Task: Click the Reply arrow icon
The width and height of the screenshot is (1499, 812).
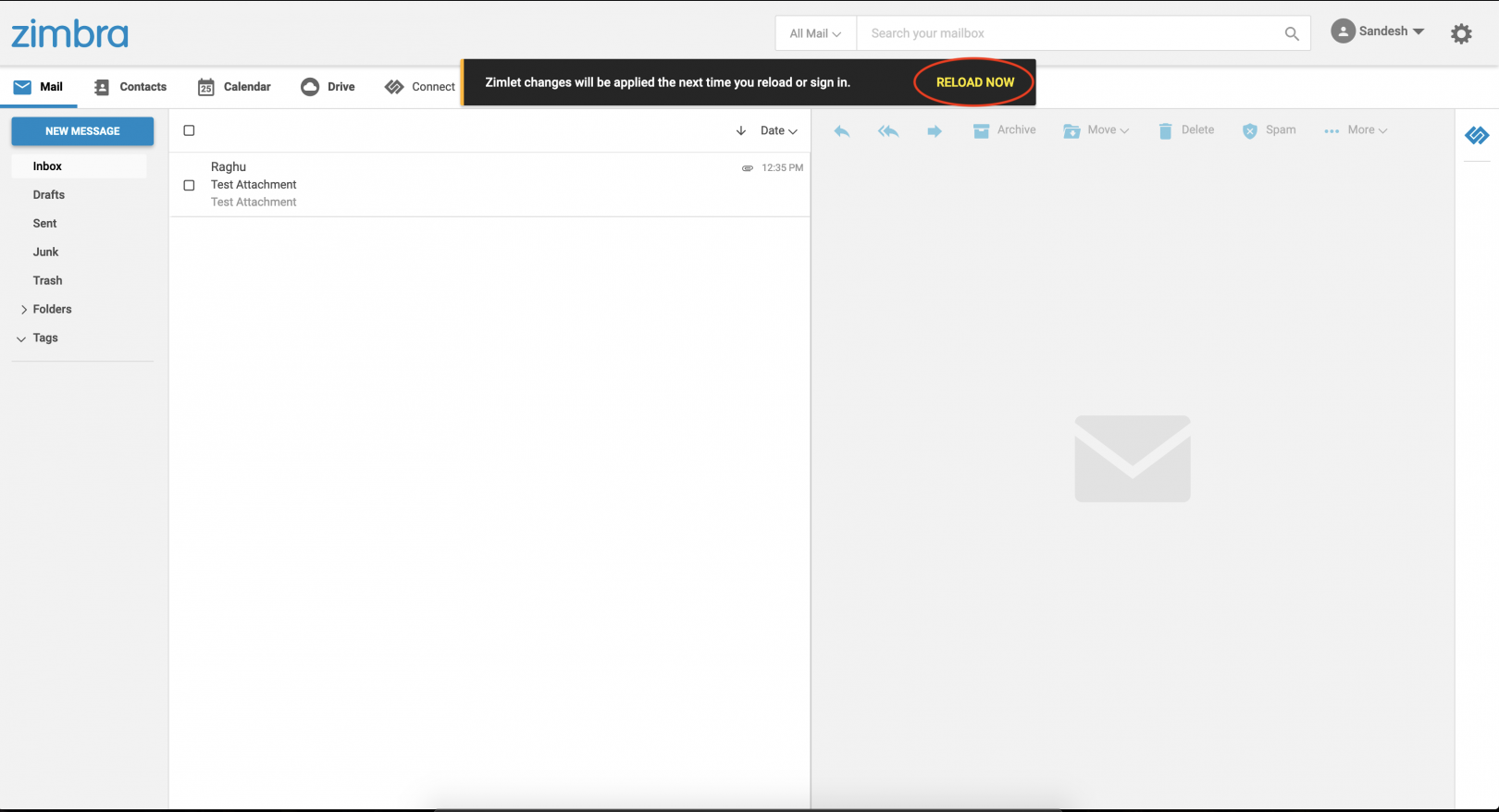Action: click(842, 131)
